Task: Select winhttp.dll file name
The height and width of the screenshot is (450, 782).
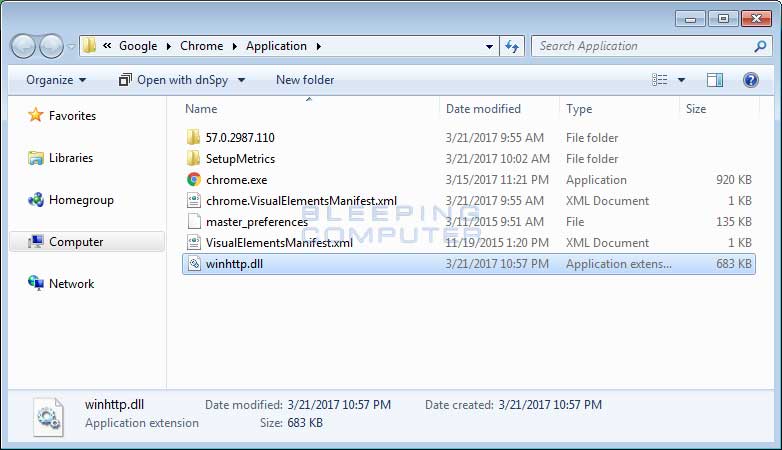Action: point(234,264)
